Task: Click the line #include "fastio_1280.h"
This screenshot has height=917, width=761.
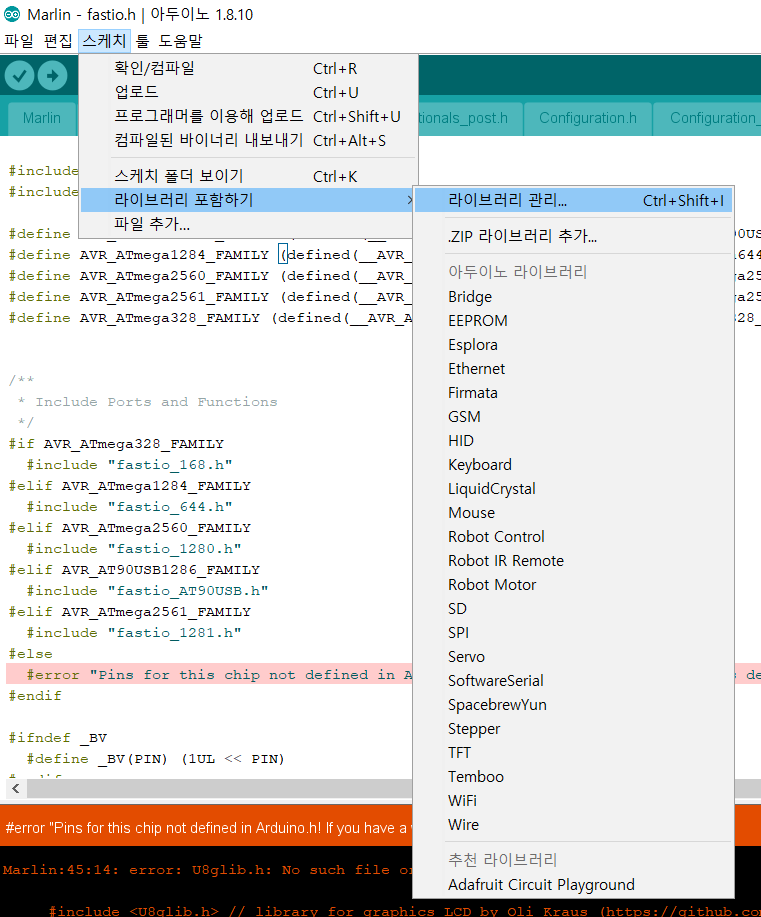Action: 134,549
